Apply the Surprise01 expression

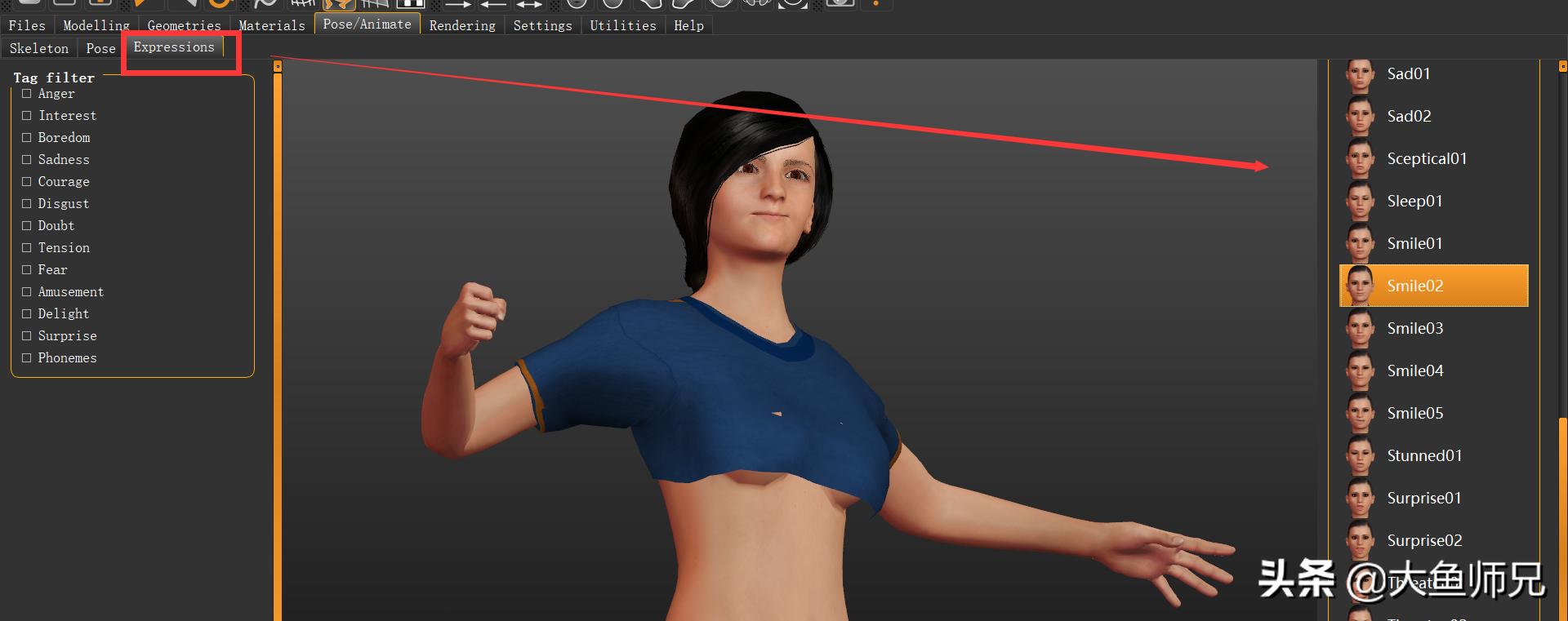[x=1434, y=499]
